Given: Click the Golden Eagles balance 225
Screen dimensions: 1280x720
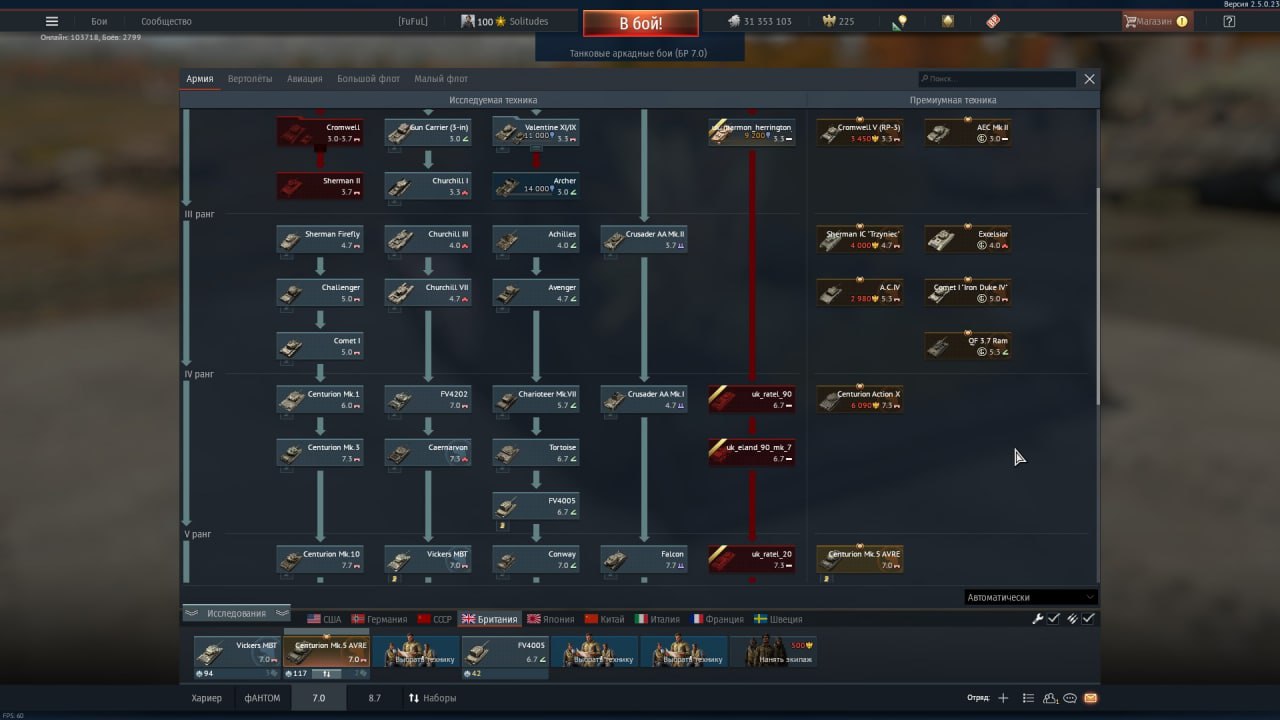Looking at the screenshot, I should tap(838, 21).
